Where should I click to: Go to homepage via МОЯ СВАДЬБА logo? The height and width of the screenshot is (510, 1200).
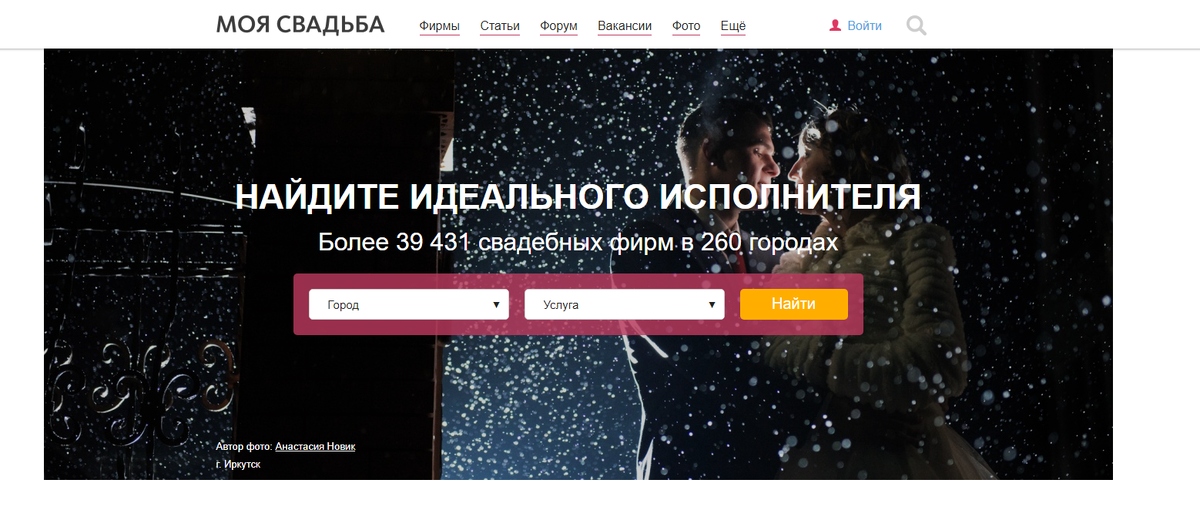point(300,25)
